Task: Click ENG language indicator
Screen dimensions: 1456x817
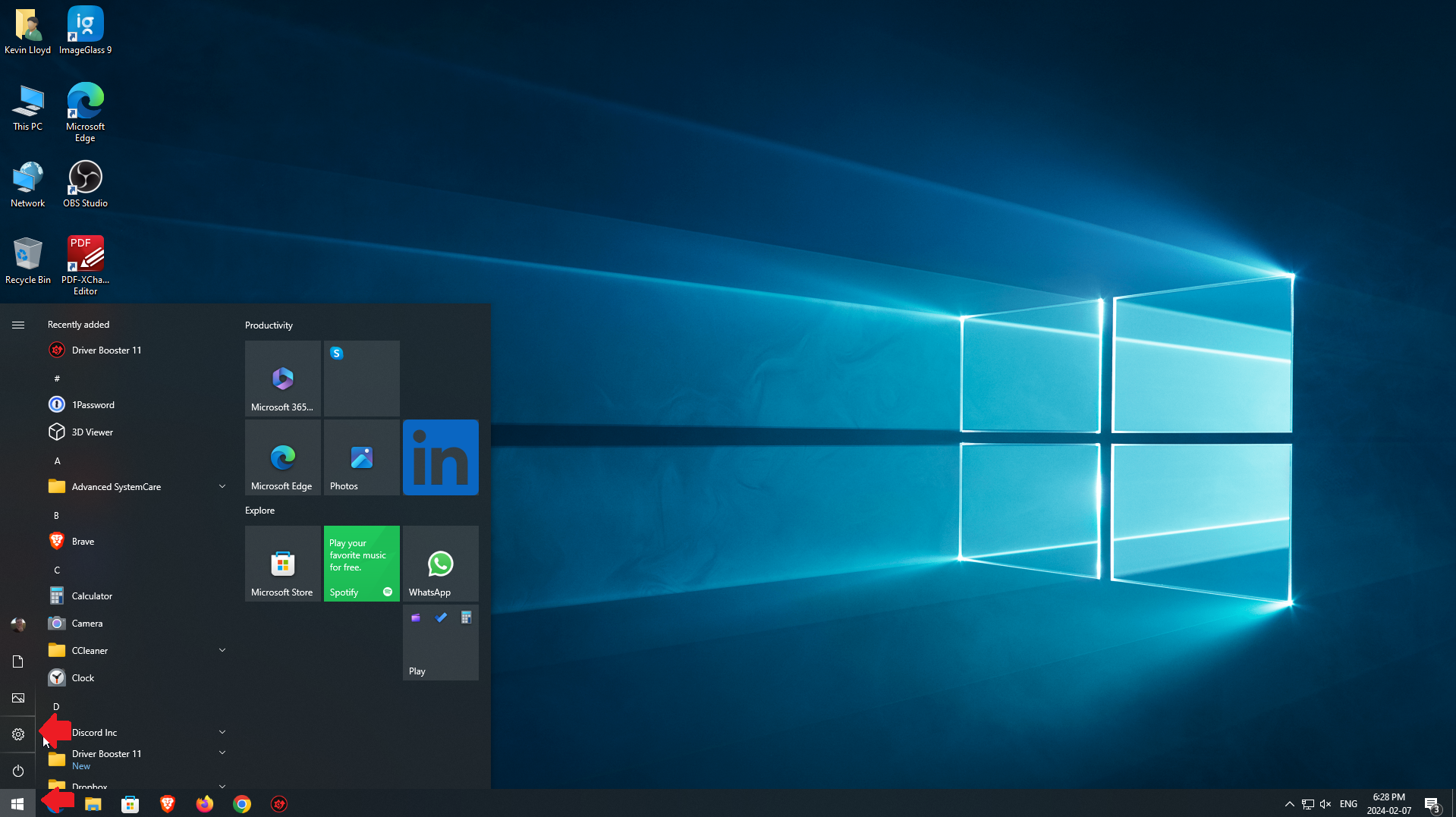Action: pos(1348,804)
